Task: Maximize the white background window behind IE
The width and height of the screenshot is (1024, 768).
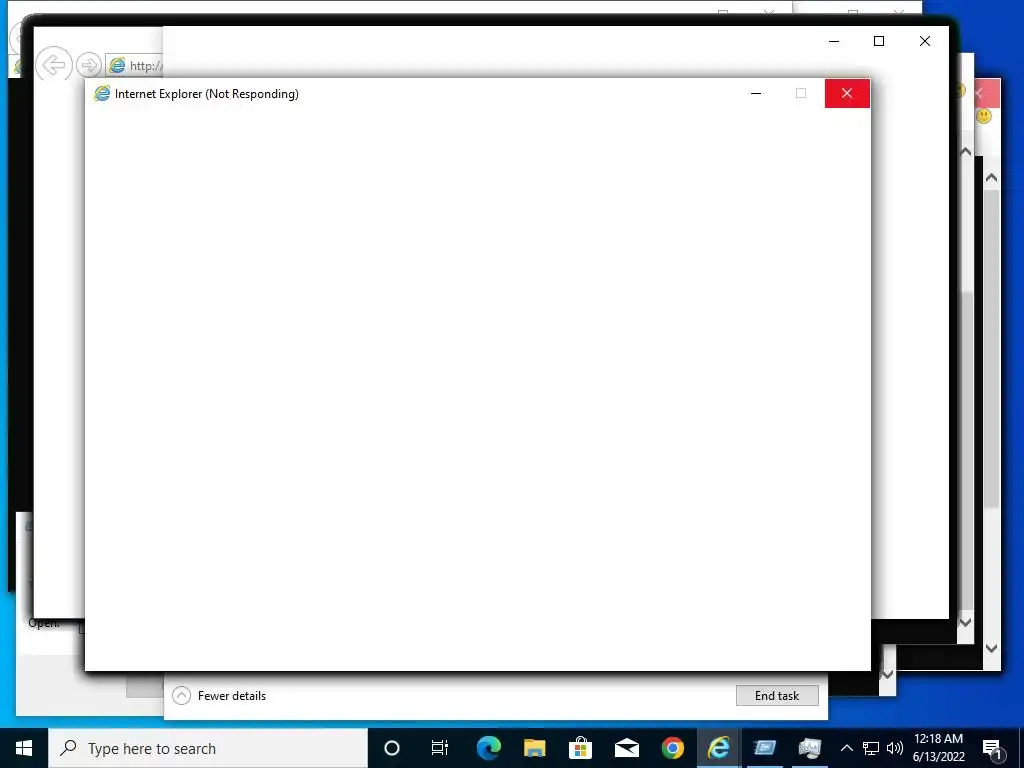Action: tap(879, 41)
